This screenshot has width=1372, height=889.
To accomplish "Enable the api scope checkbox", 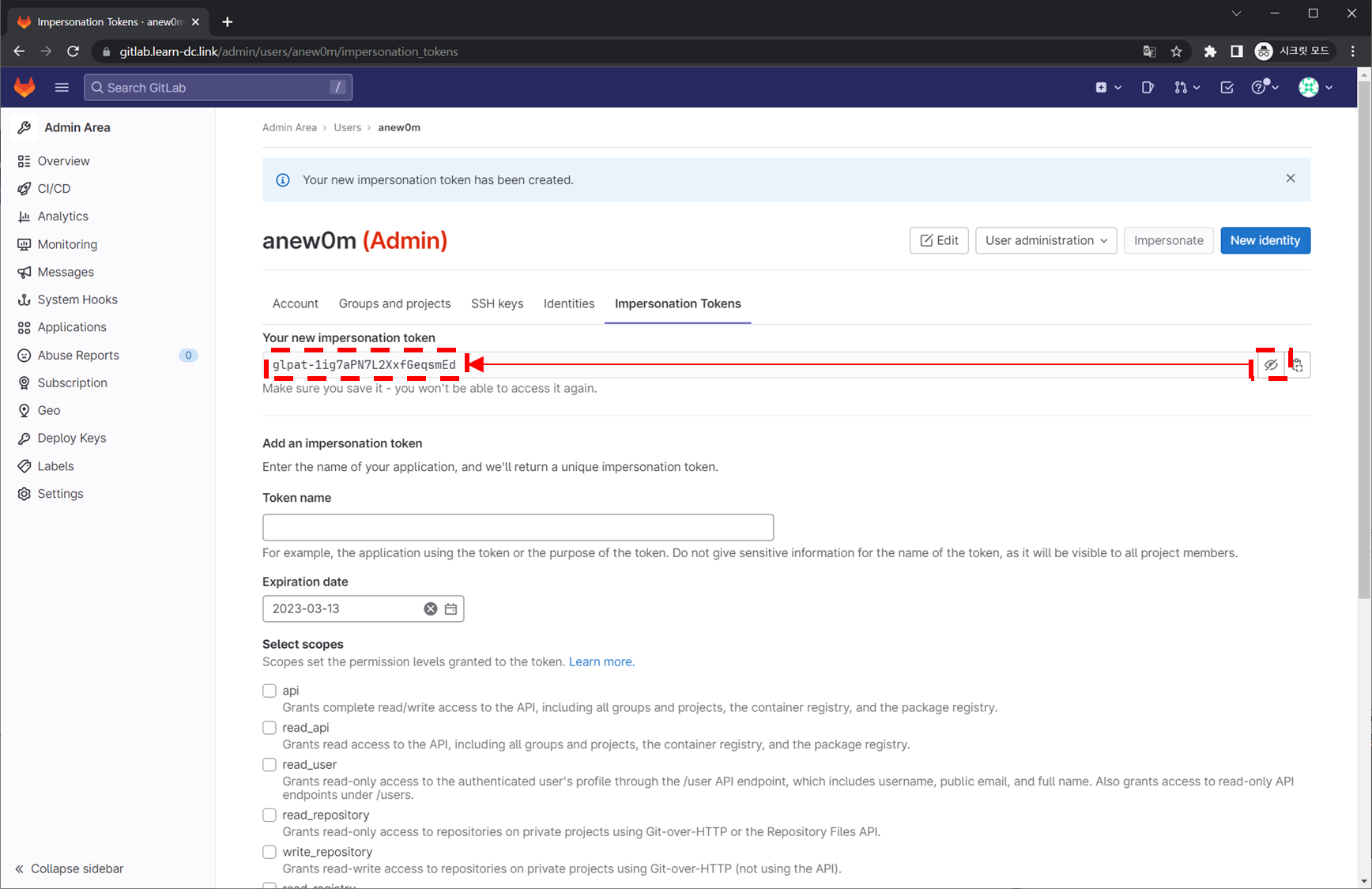I will (x=269, y=691).
